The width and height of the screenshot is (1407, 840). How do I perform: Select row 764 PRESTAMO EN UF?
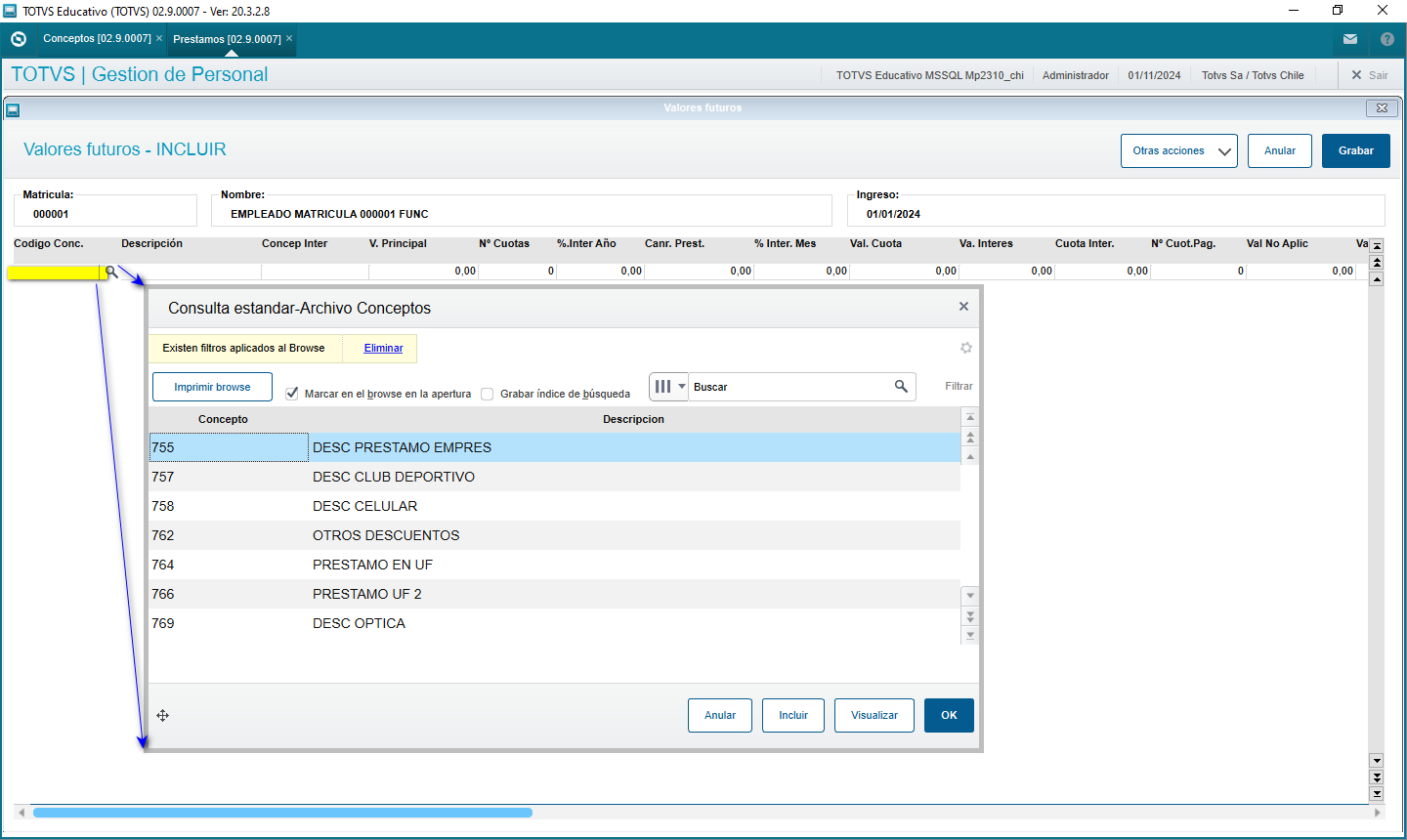(555, 565)
